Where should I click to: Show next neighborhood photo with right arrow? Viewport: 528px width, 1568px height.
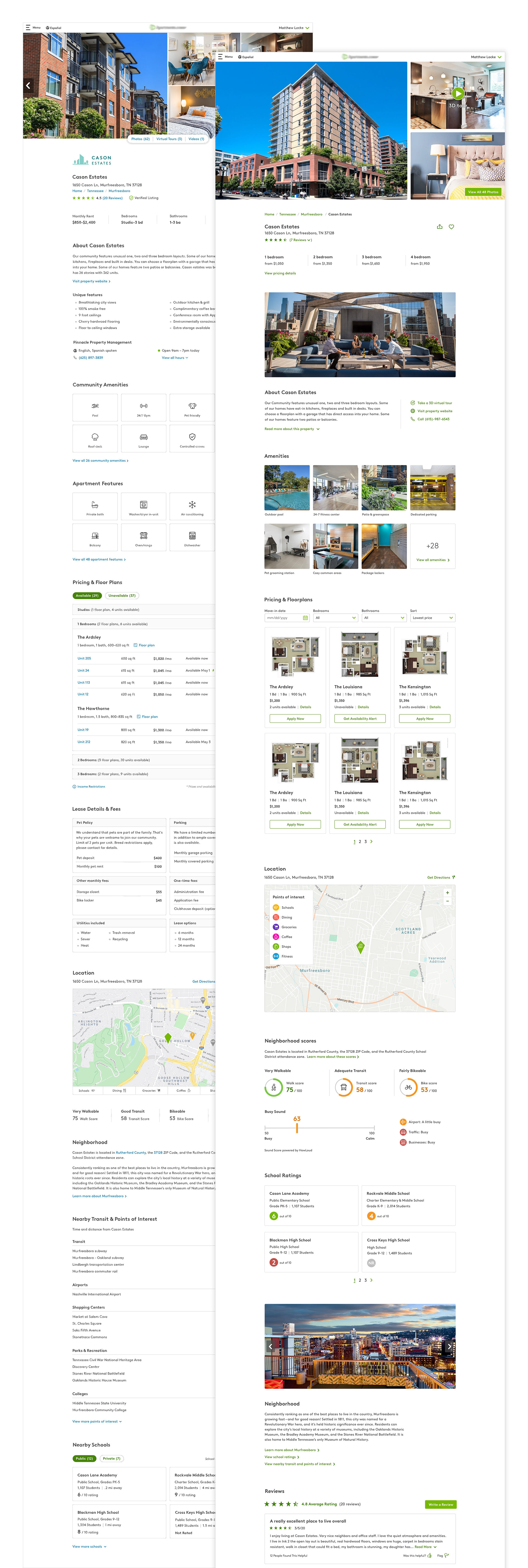coord(449,1347)
